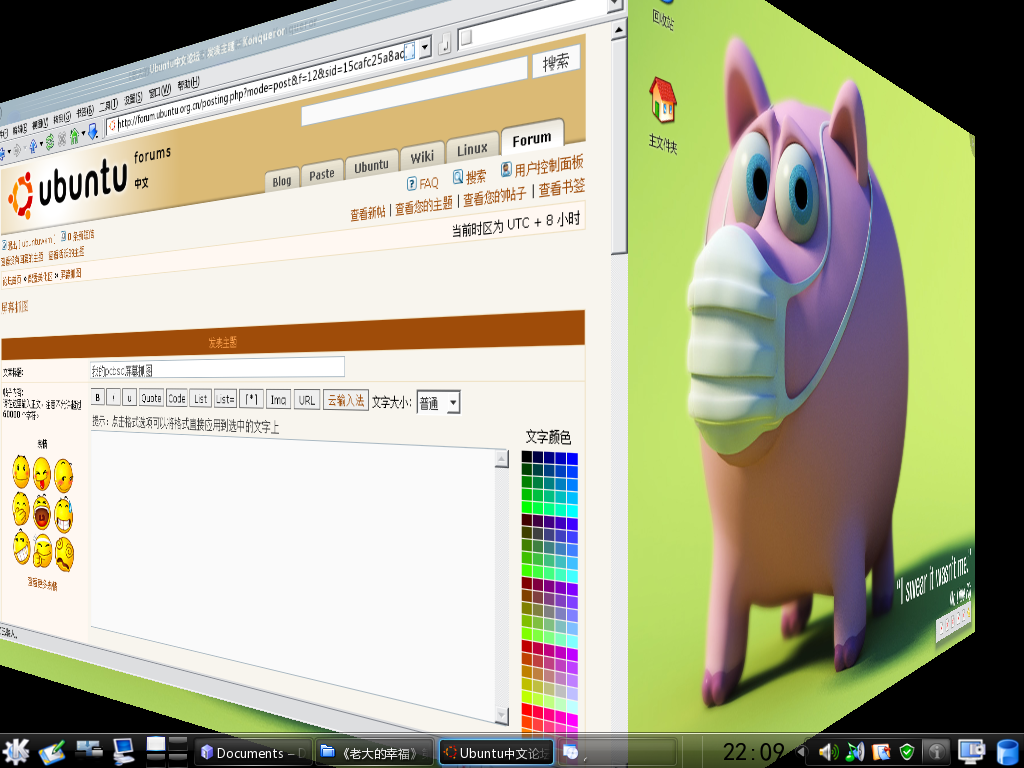This screenshot has height=768, width=1024.
Task: Click the Img insert button
Action: [278, 400]
